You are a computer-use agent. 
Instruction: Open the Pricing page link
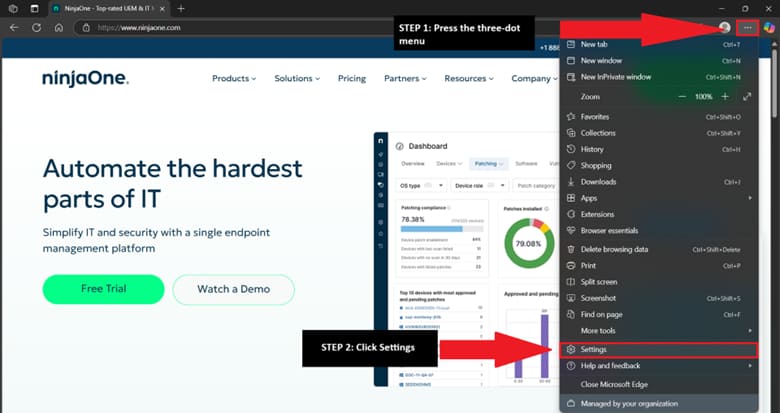tap(352, 79)
